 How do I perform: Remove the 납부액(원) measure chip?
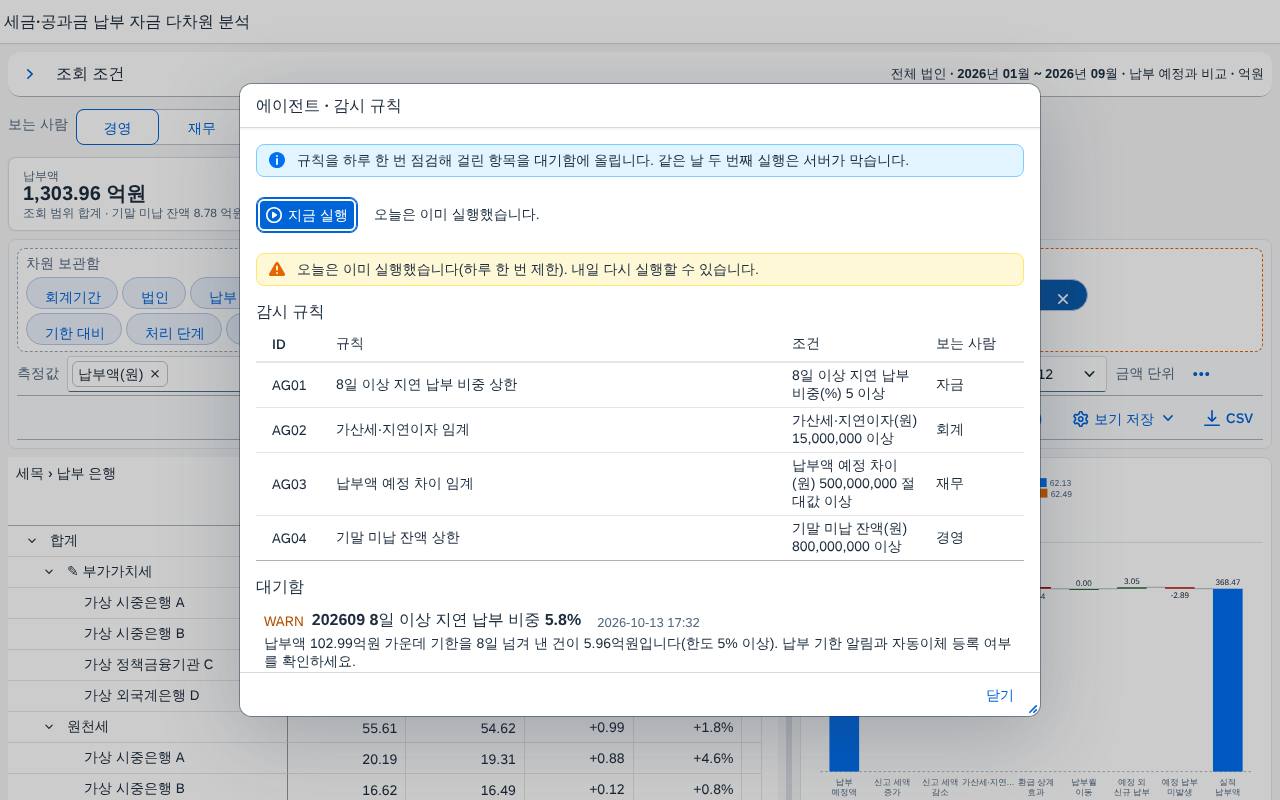click(x=155, y=374)
